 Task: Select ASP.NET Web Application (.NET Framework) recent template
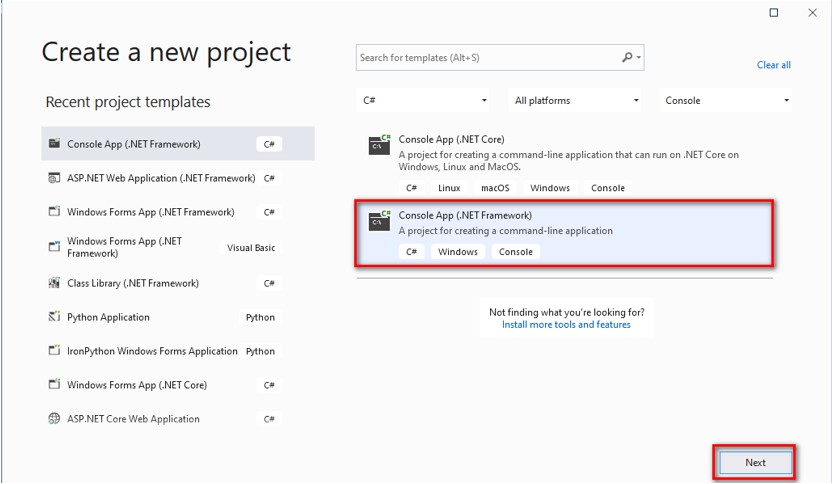178,178
